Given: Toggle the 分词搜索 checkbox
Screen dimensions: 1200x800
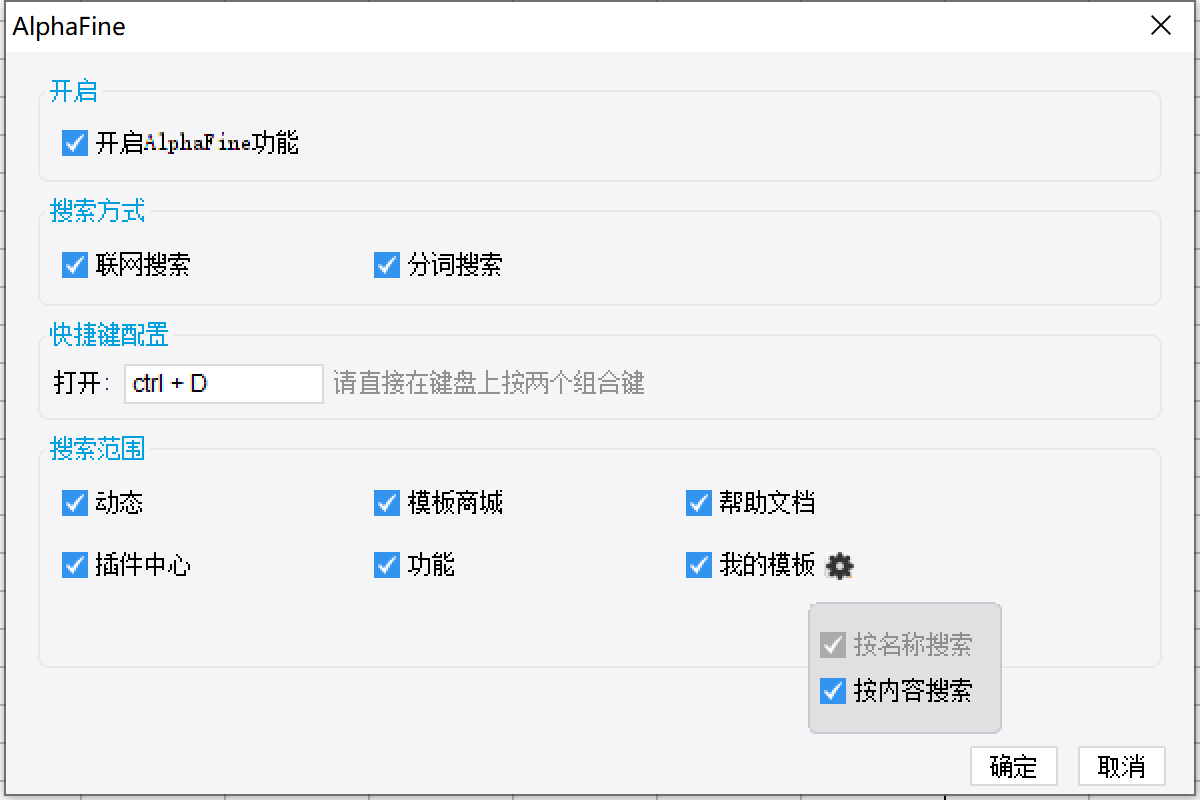Looking at the screenshot, I should pyautogui.click(x=387, y=265).
